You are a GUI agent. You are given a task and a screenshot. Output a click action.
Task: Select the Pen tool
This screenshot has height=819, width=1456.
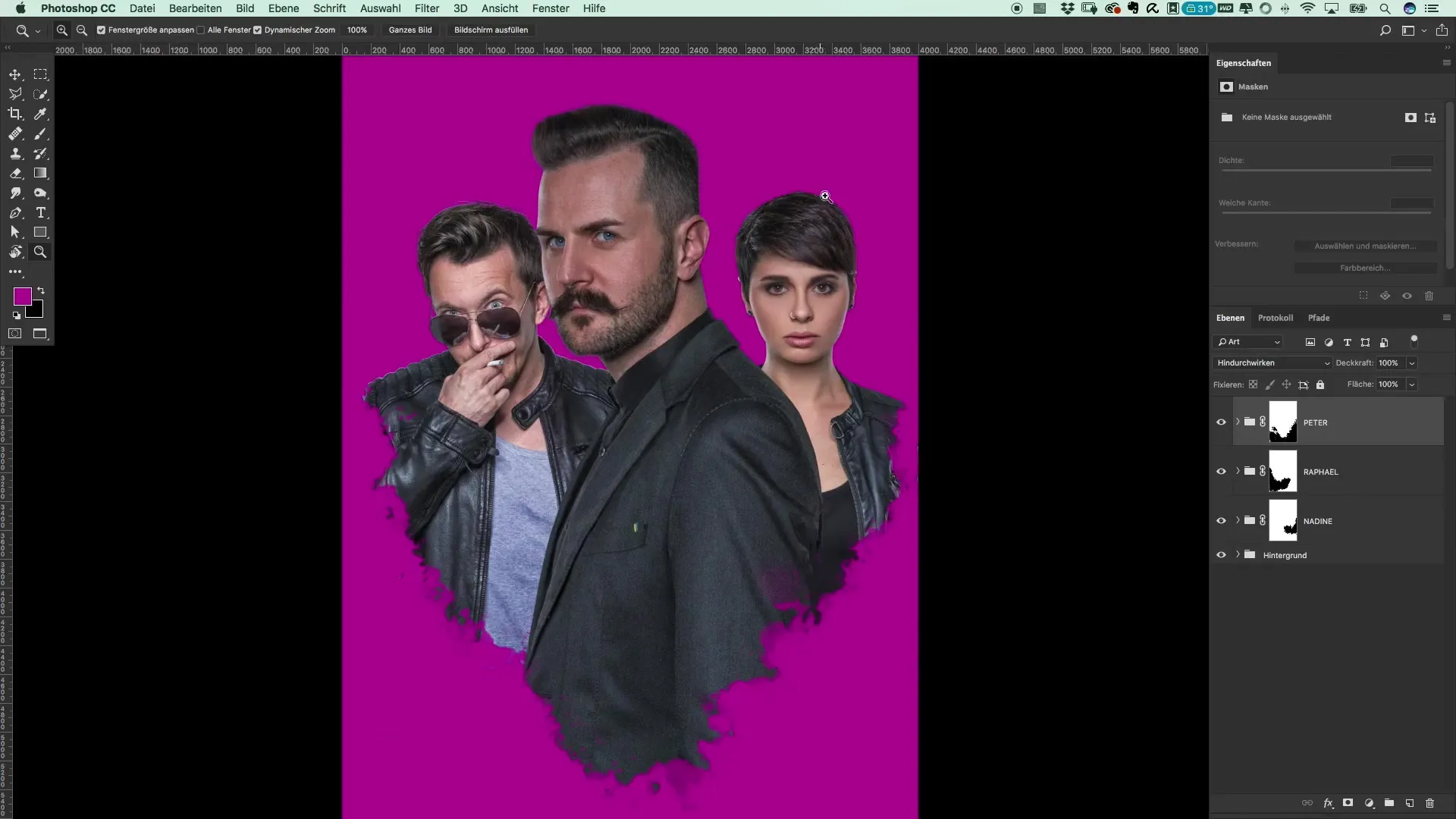coord(15,212)
